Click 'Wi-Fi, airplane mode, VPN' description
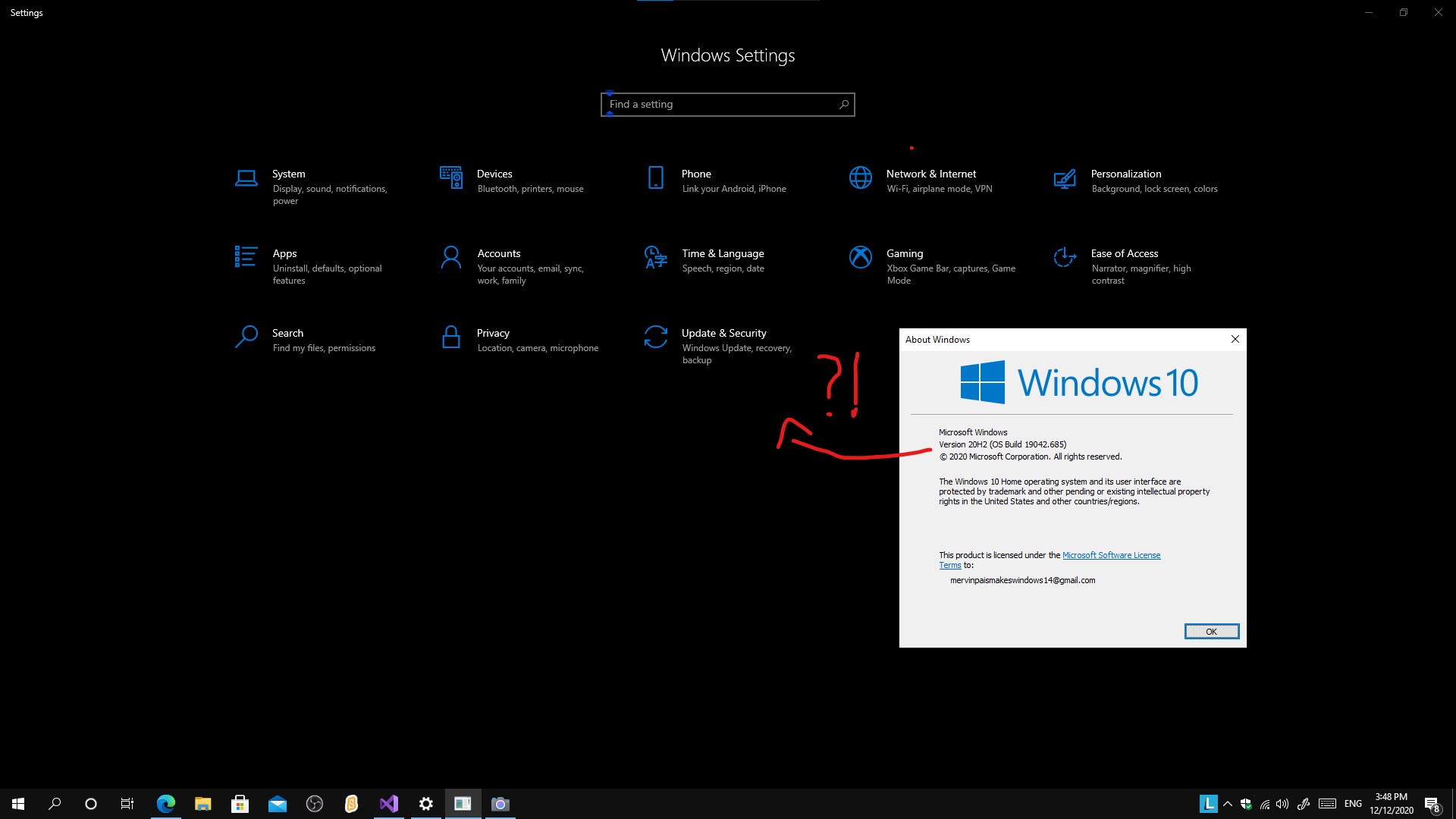 point(939,189)
